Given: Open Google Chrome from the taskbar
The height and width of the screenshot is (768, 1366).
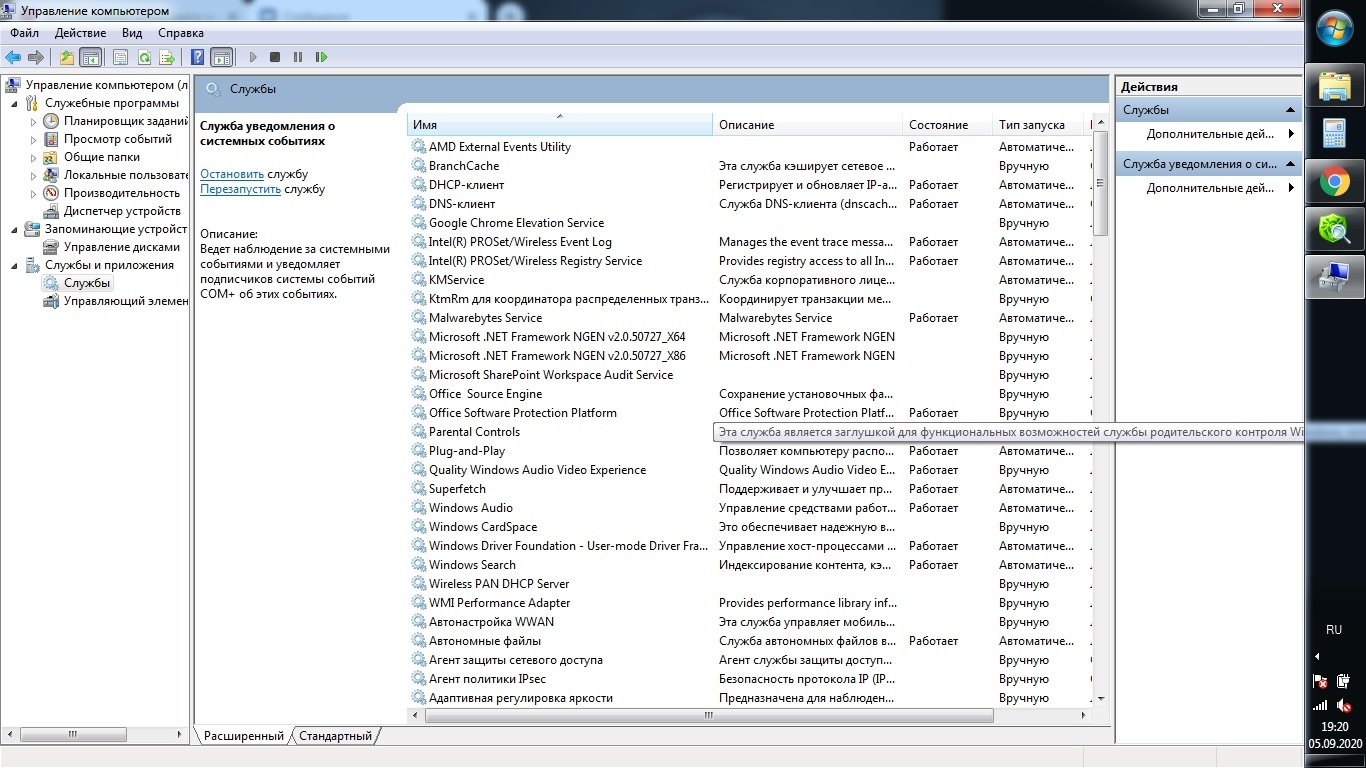Looking at the screenshot, I should [x=1335, y=182].
